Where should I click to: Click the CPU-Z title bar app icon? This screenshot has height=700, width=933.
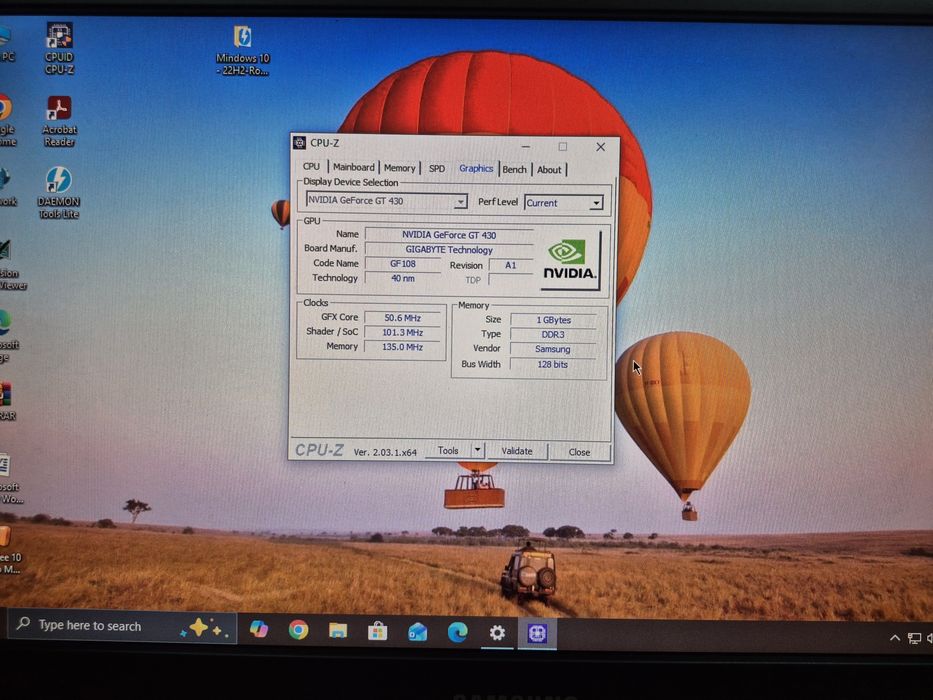299,142
